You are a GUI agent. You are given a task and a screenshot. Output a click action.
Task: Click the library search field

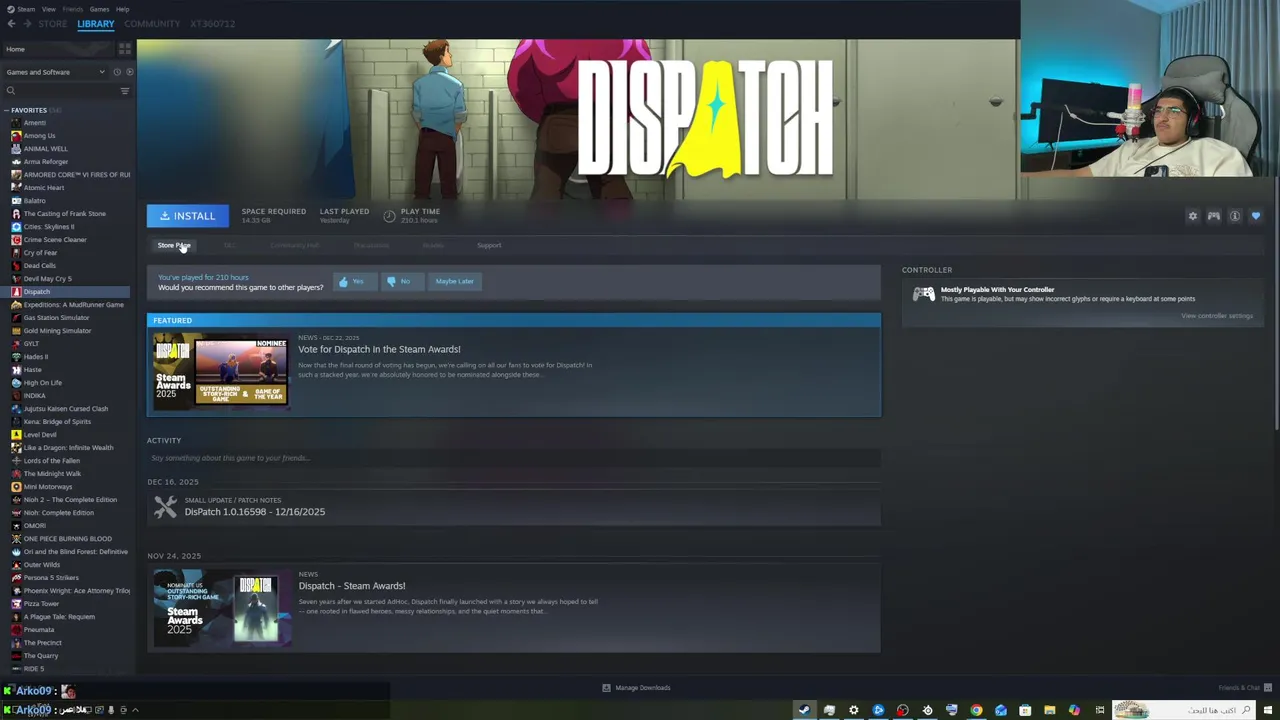(60, 91)
